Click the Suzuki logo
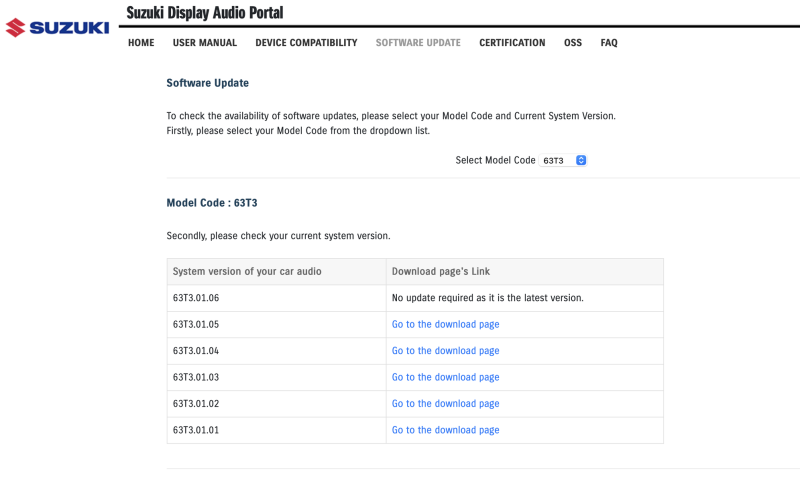This screenshot has width=800, height=485. (57, 28)
